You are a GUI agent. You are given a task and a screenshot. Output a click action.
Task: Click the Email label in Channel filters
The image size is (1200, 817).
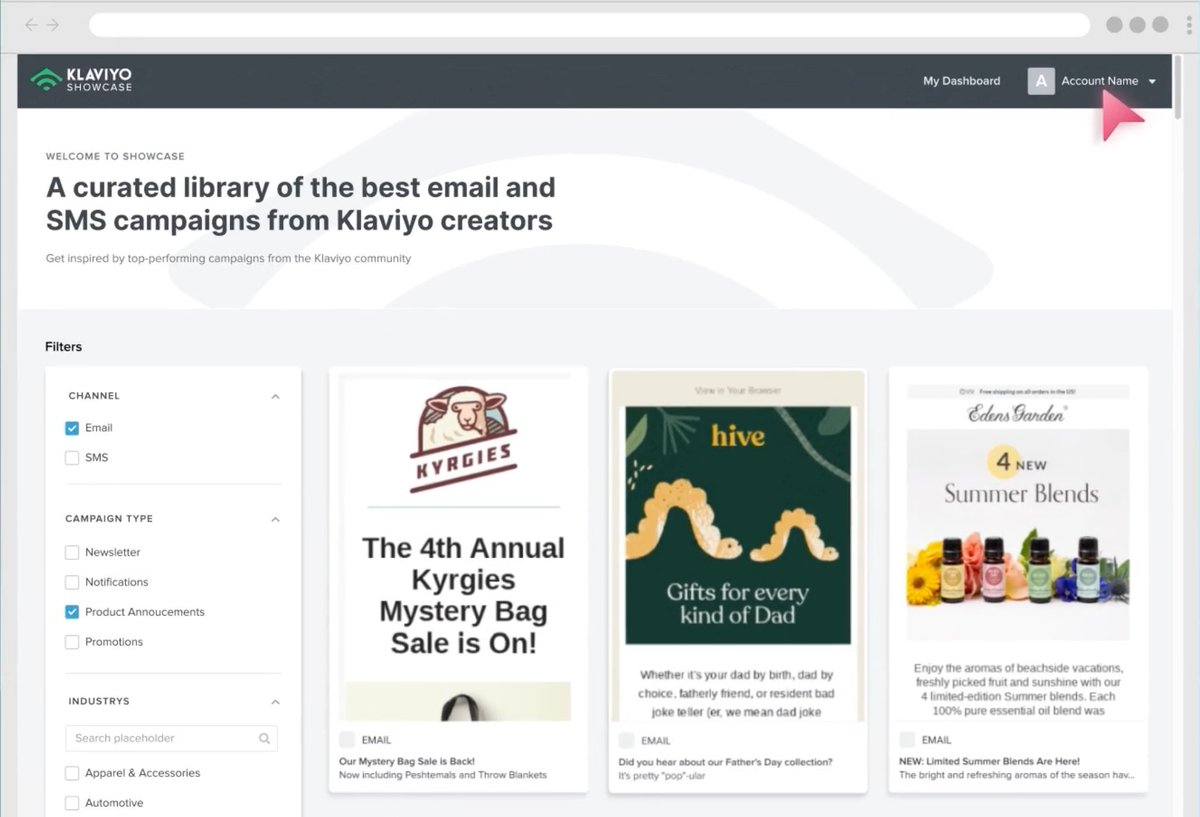click(99, 428)
